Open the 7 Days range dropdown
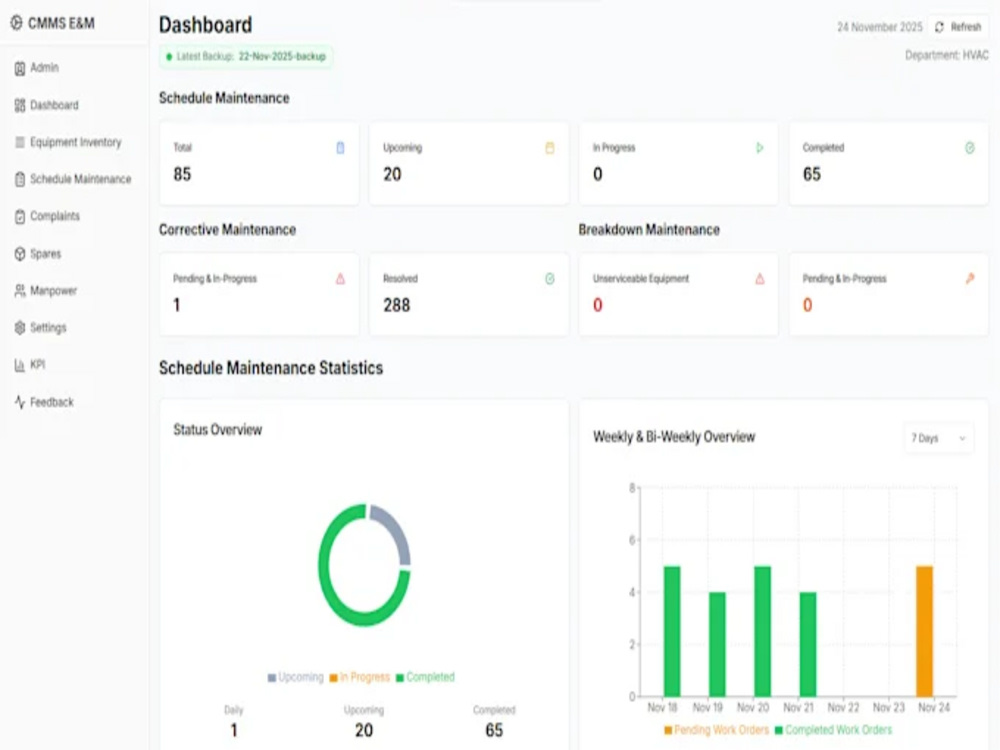Screen dimensions: 1000x750 [x=939, y=438]
